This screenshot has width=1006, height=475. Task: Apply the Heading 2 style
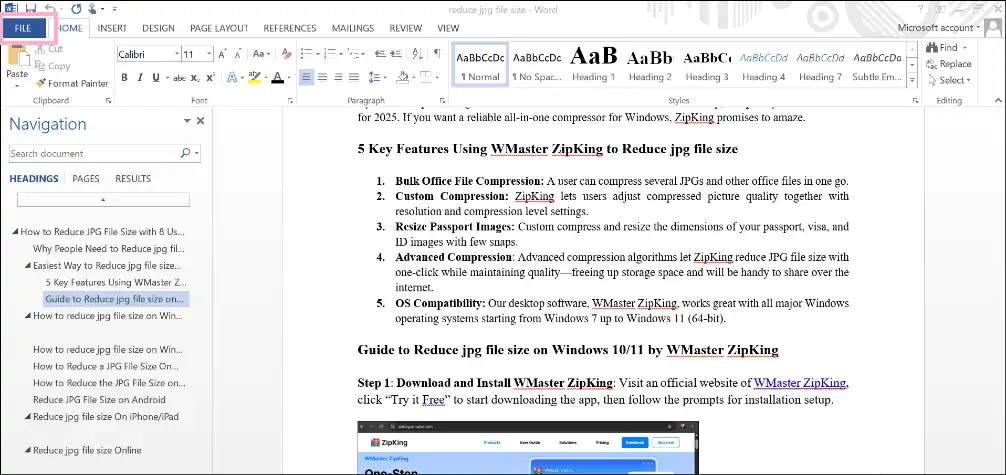click(650, 65)
